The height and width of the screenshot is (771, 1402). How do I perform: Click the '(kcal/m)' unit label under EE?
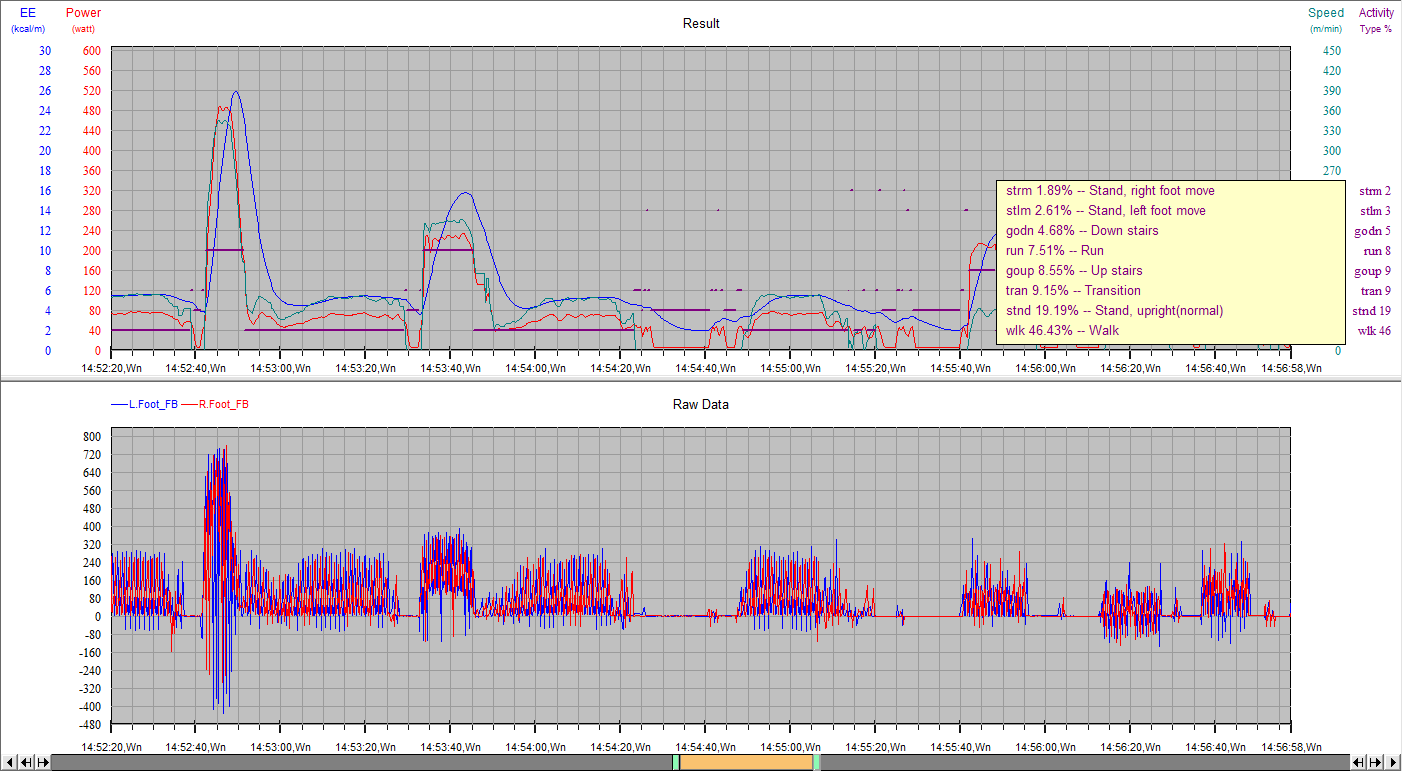pyautogui.click(x=28, y=29)
